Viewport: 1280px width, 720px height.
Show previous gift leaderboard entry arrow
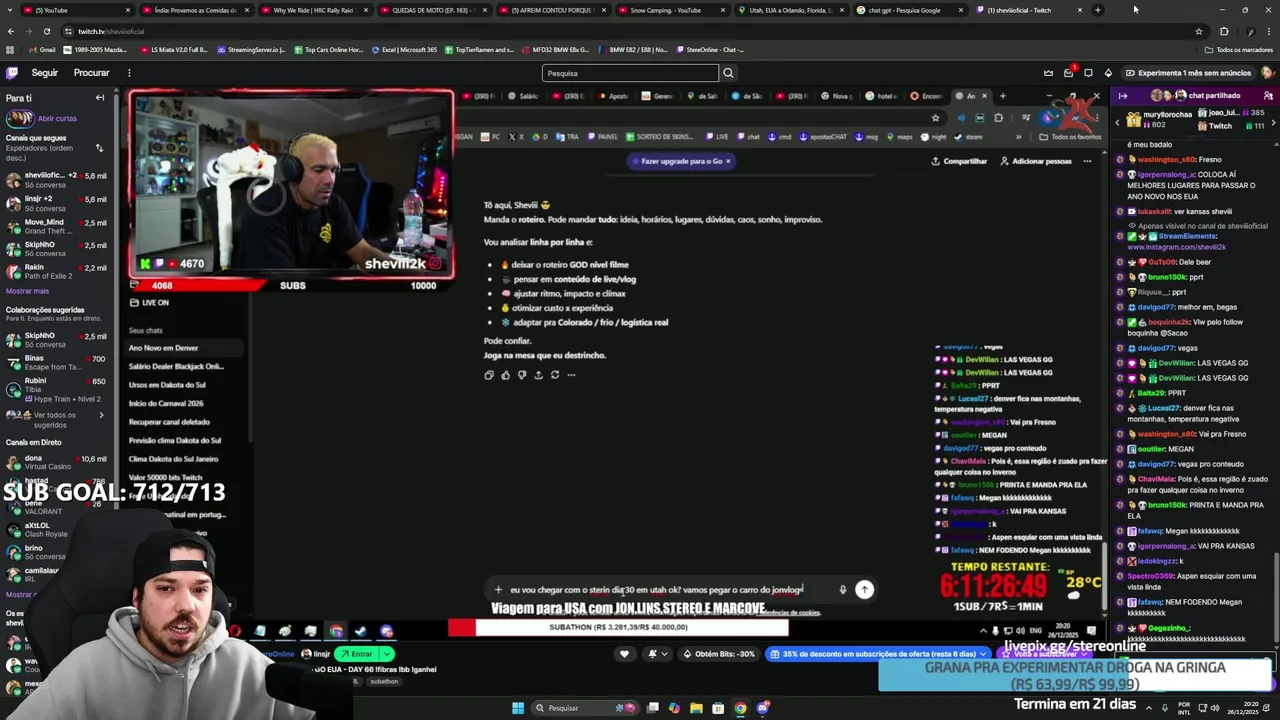click(1118, 122)
